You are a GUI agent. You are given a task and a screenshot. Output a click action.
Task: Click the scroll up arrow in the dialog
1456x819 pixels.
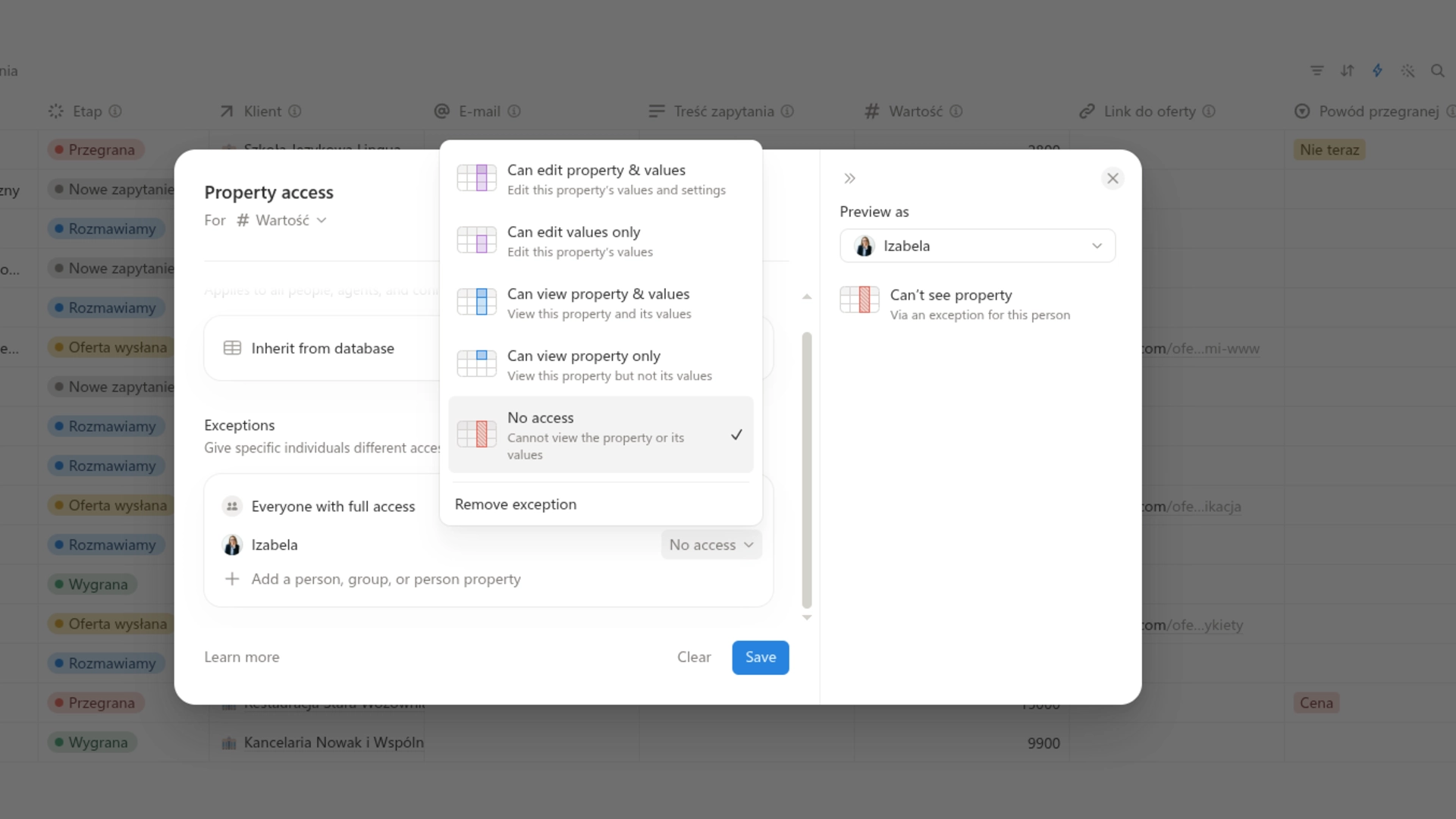click(807, 297)
